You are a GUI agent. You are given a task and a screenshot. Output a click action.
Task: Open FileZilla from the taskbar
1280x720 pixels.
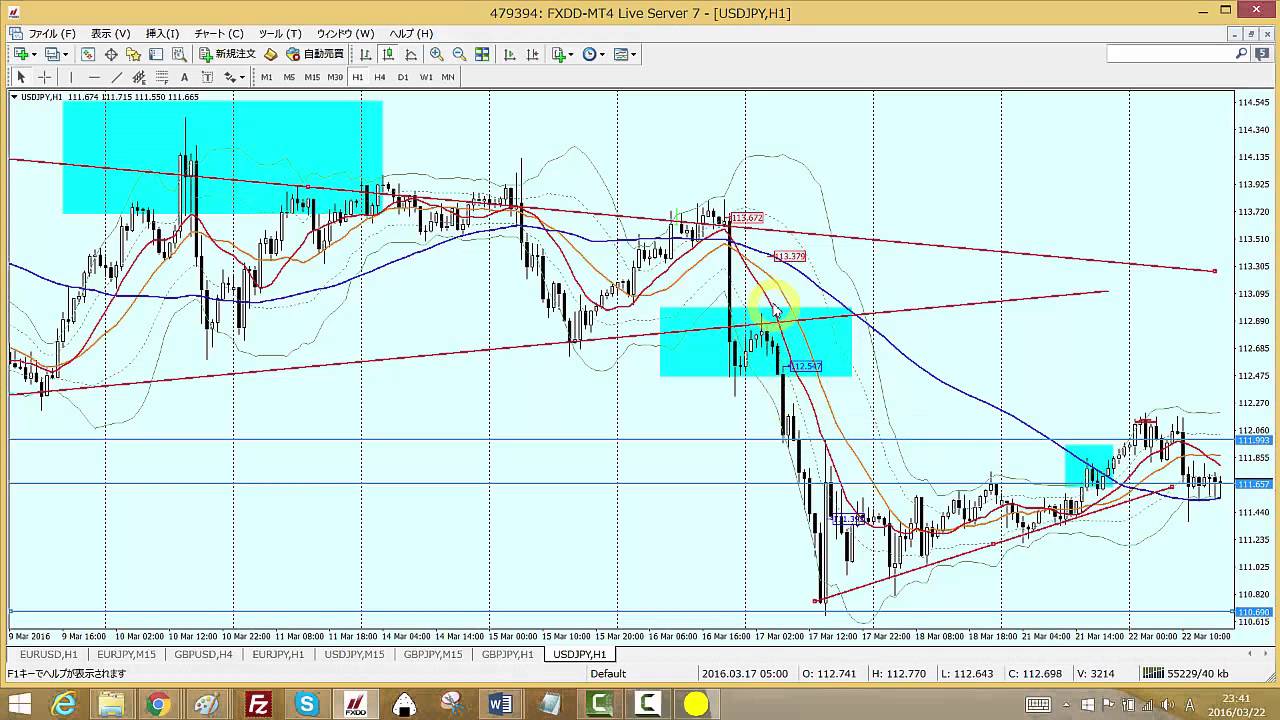pos(258,704)
